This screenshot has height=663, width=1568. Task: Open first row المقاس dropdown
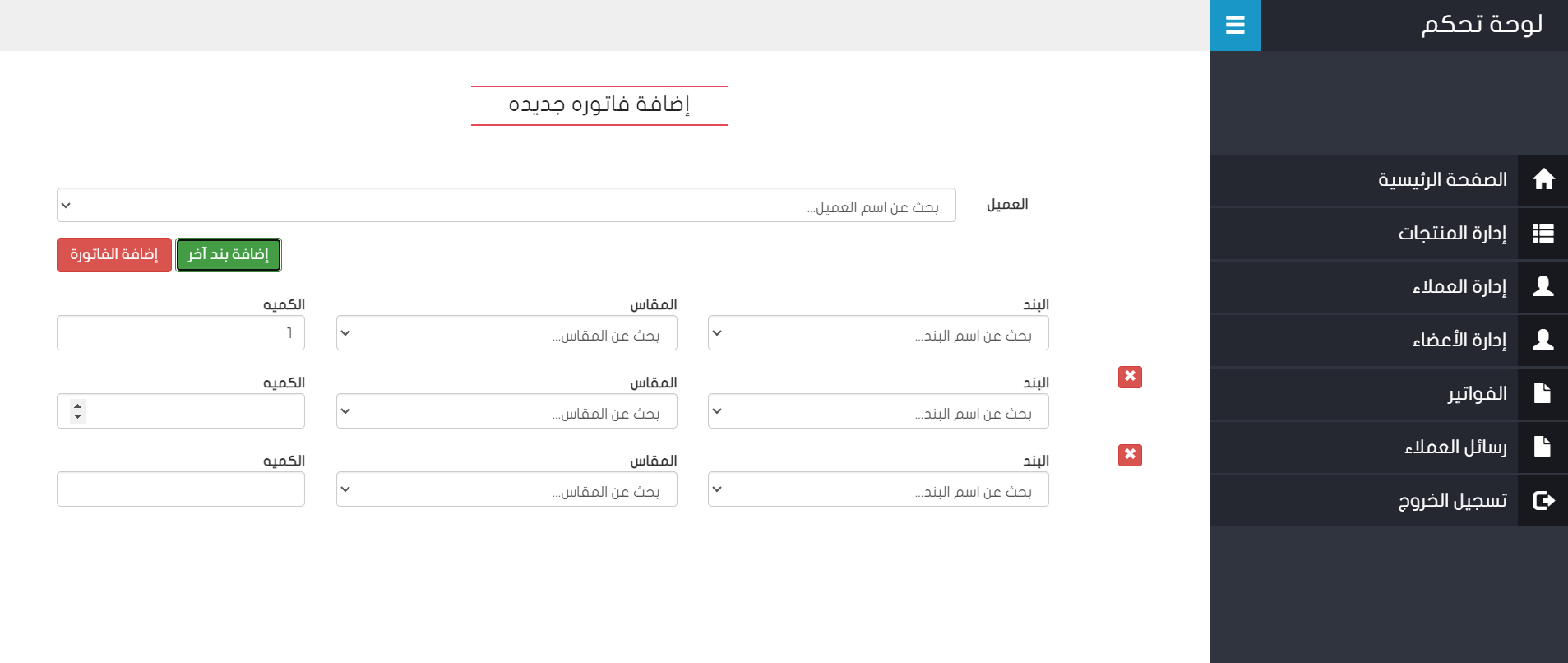point(506,333)
